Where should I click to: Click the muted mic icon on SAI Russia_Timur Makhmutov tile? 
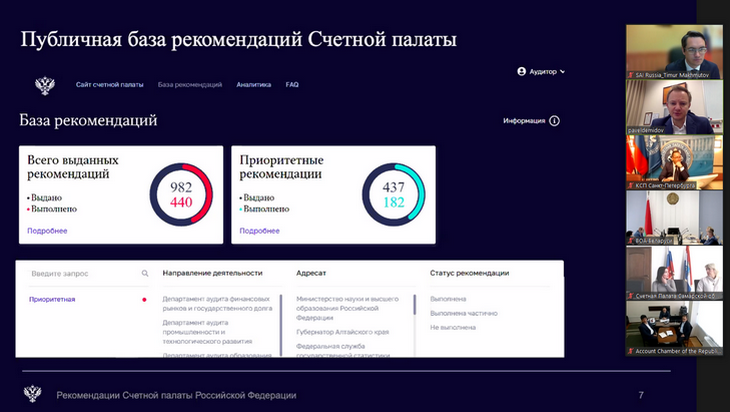(x=631, y=74)
